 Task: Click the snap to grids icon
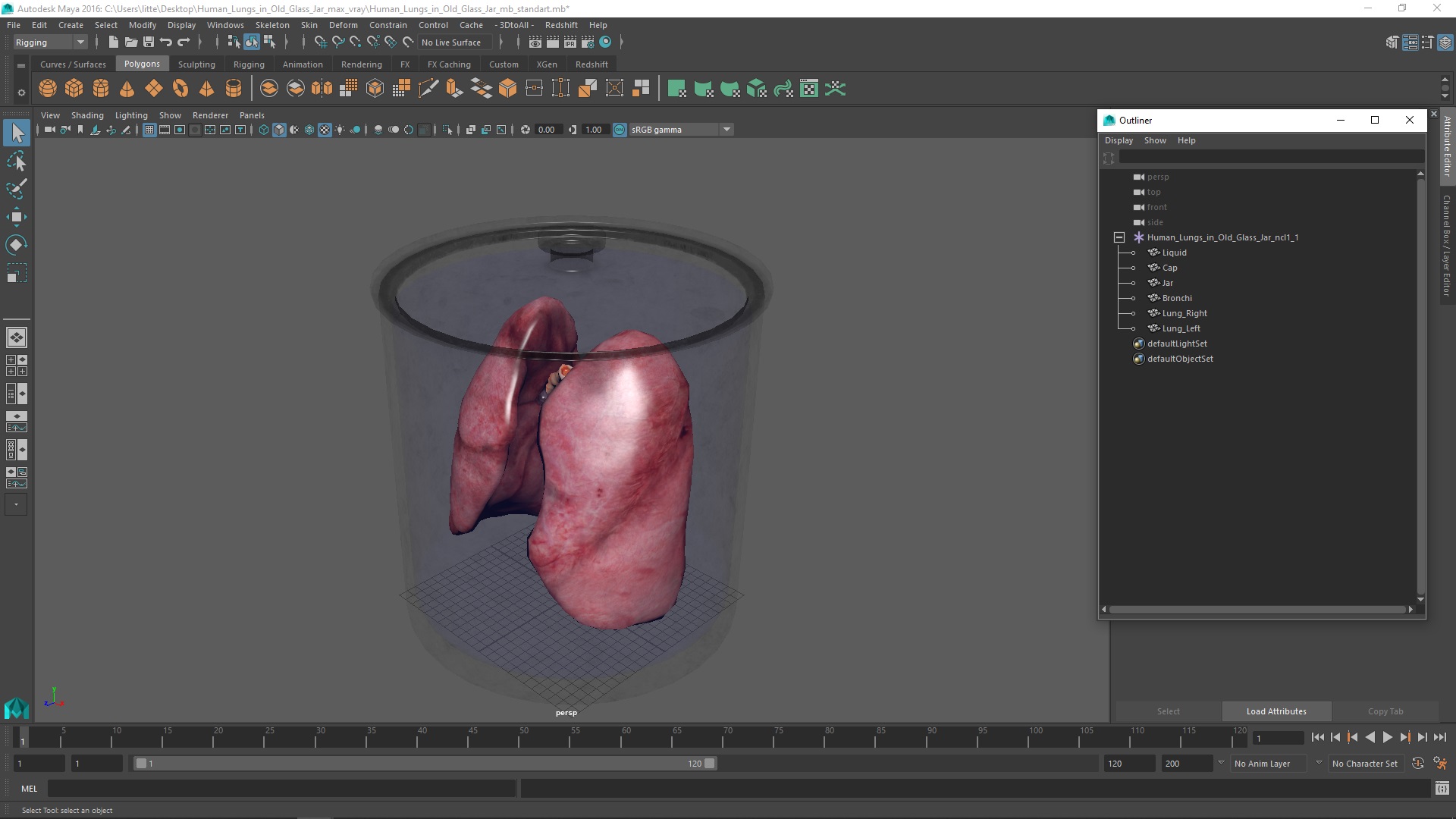(x=320, y=42)
